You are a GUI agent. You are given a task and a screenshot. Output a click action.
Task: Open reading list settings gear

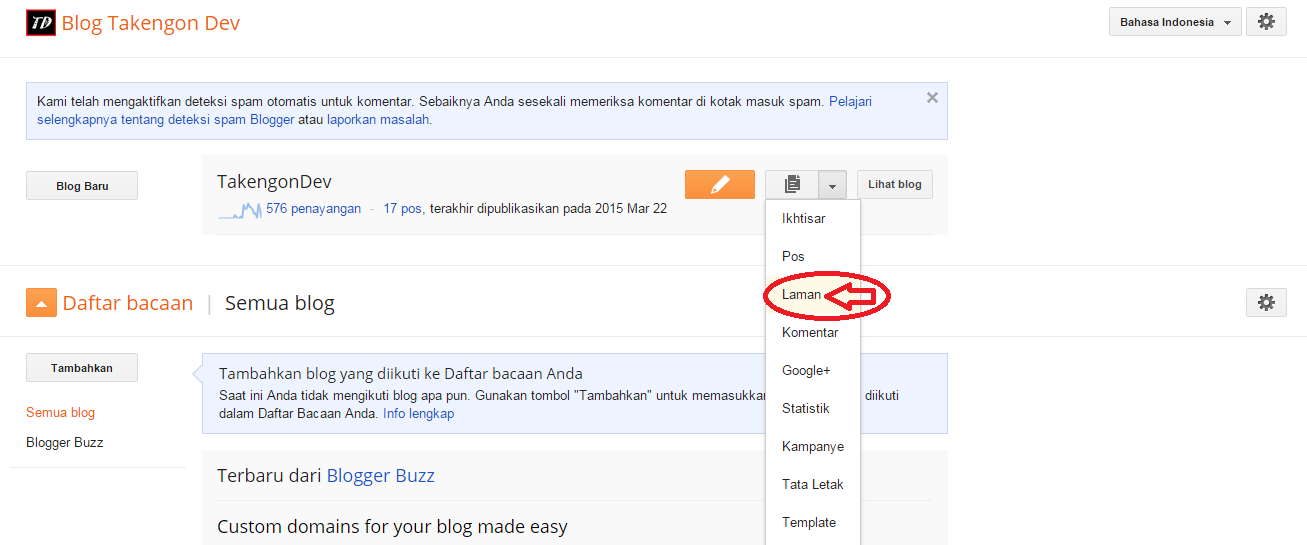tap(1266, 303)
